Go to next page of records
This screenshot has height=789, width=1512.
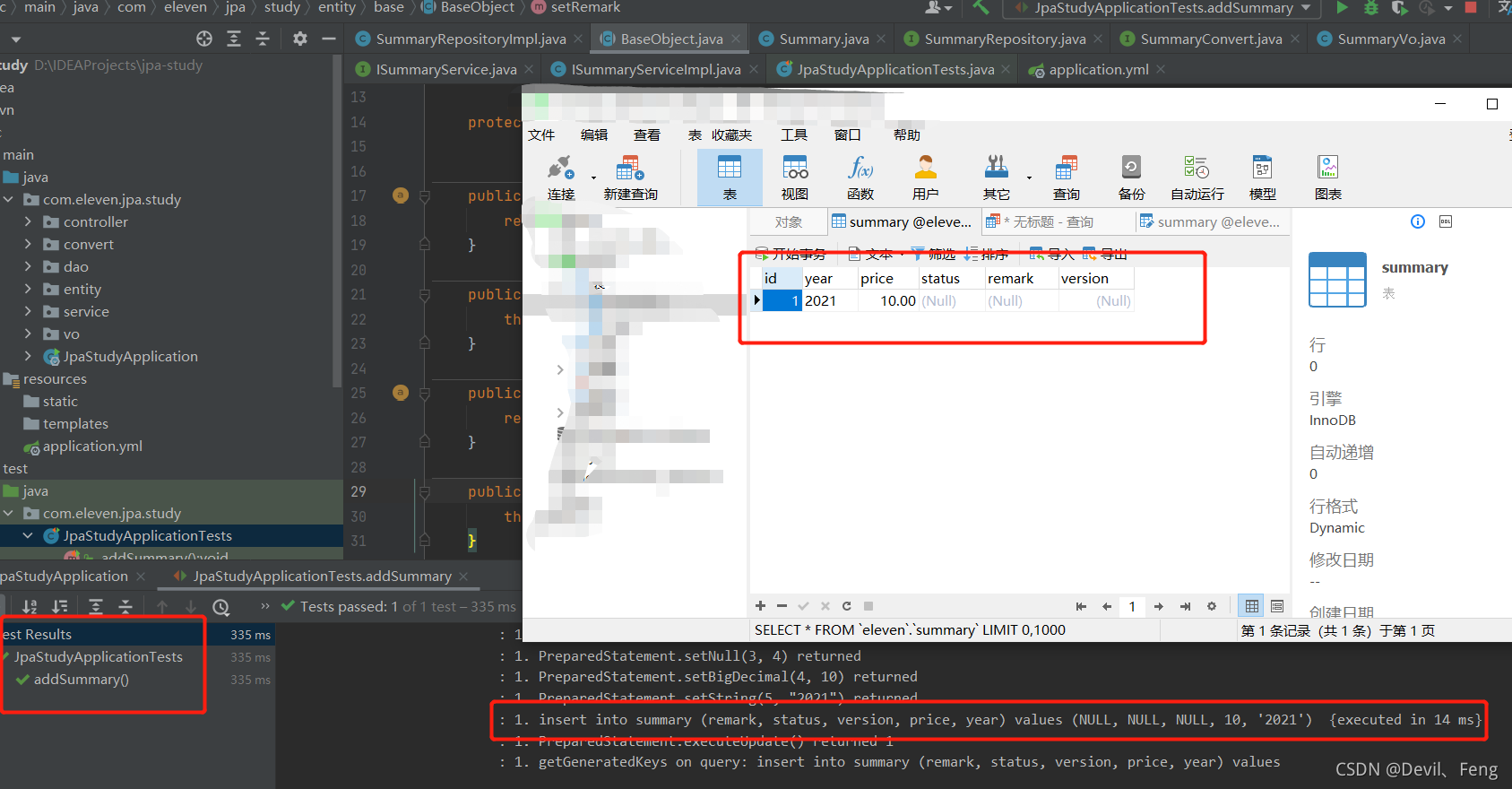pyautogui.click(x=1159, y=607)
